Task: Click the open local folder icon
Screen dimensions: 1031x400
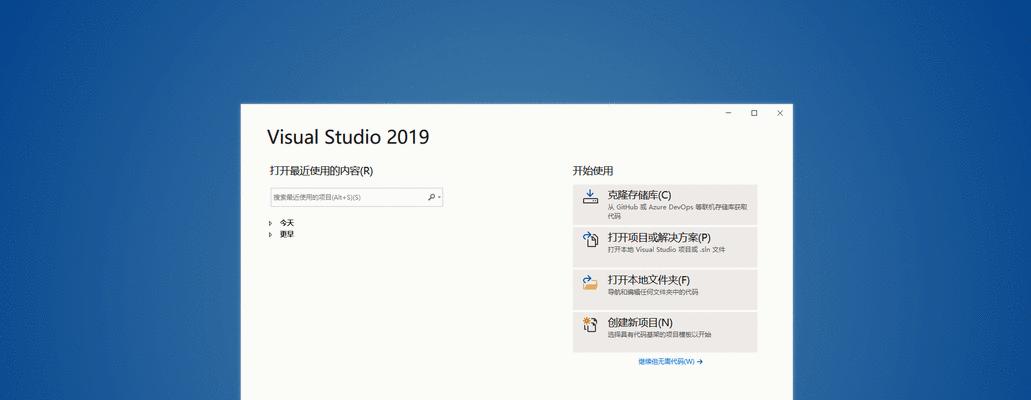Action: click(590, 282)
